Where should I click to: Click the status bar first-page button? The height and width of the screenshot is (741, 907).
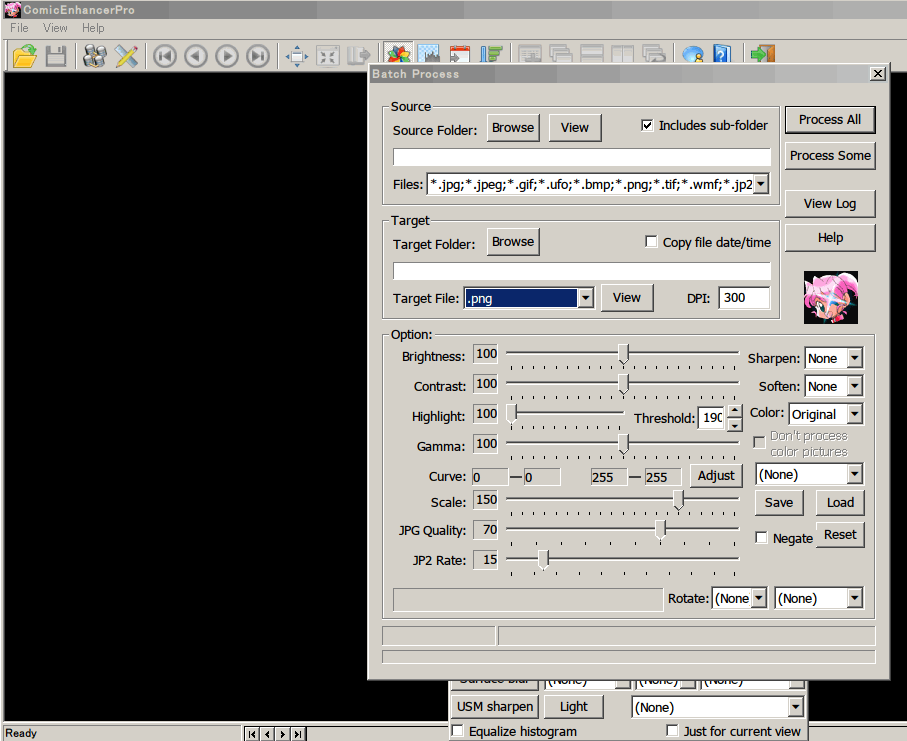(x=252, y=734)
